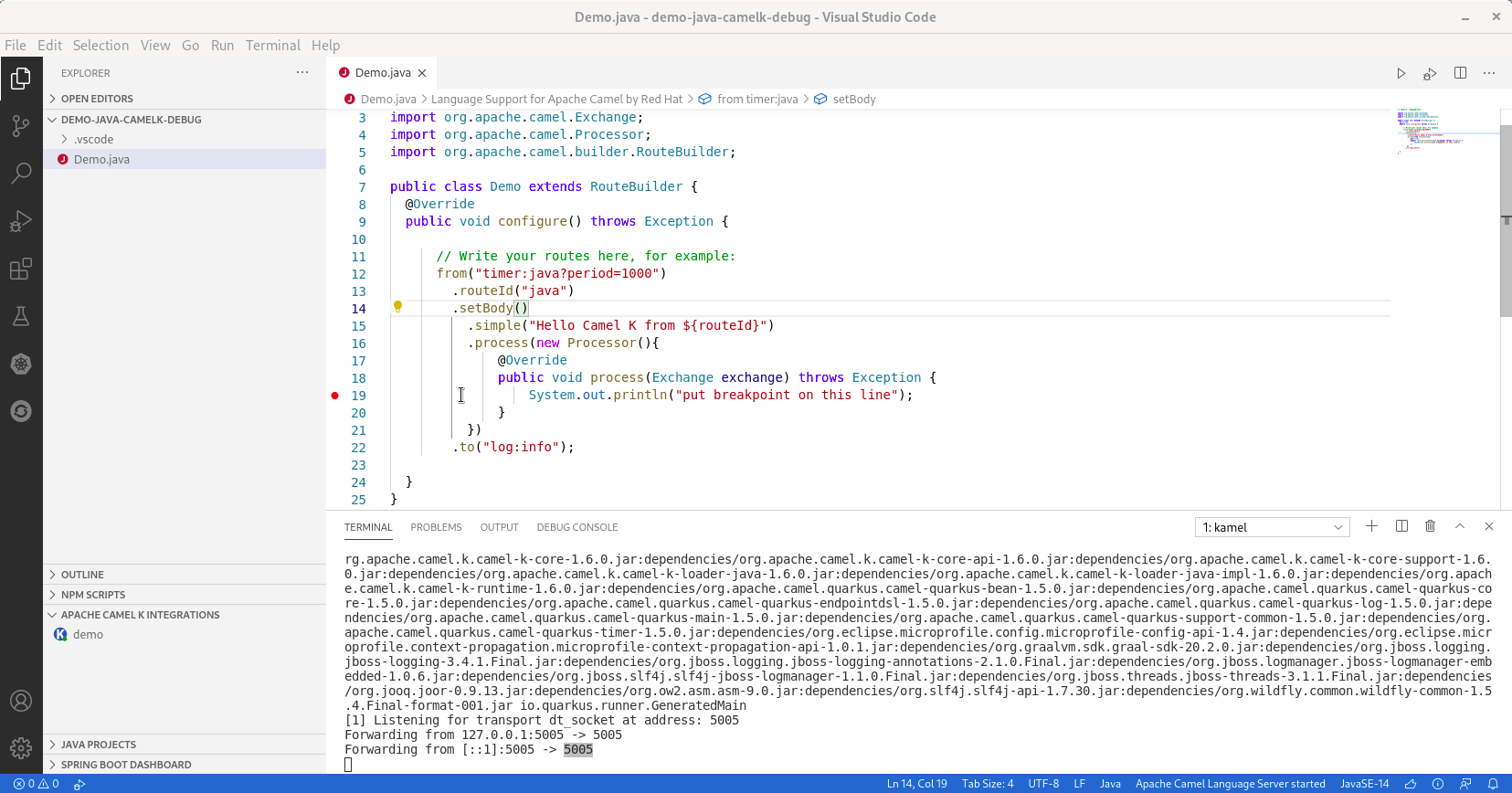Image resolution: width=1512 pixels, height=793 pixels.
Task: Open the notifications bell in status bar
Action: coord(1493,784)
